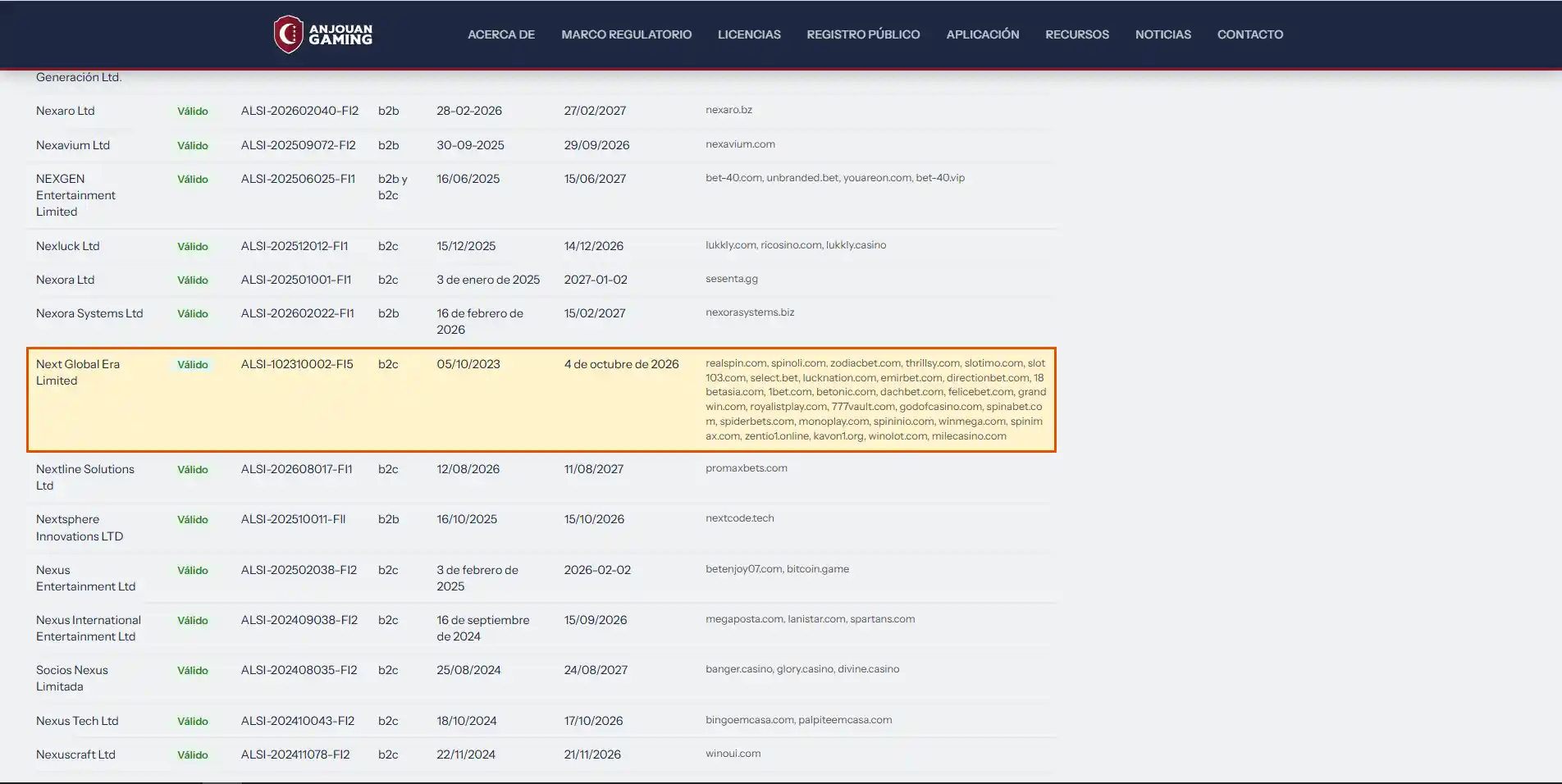Select the Nexus Tech Ltd name
The image size is (1562, 784).
77,721
